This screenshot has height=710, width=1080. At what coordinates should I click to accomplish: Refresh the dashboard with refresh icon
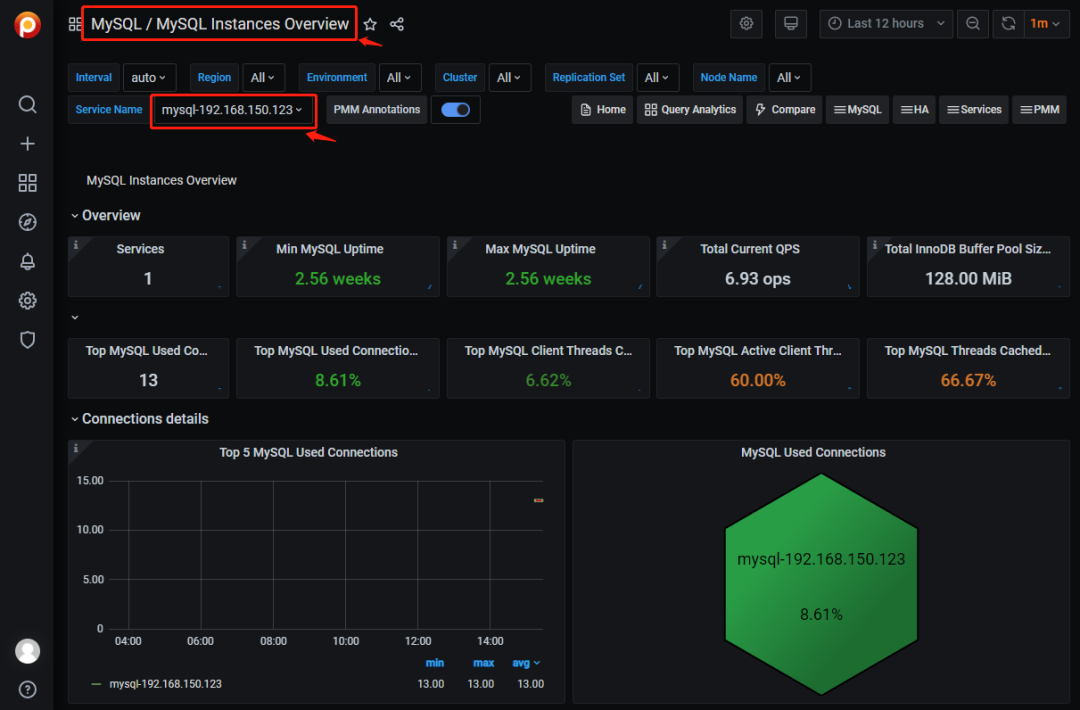tap(1008, 23)
